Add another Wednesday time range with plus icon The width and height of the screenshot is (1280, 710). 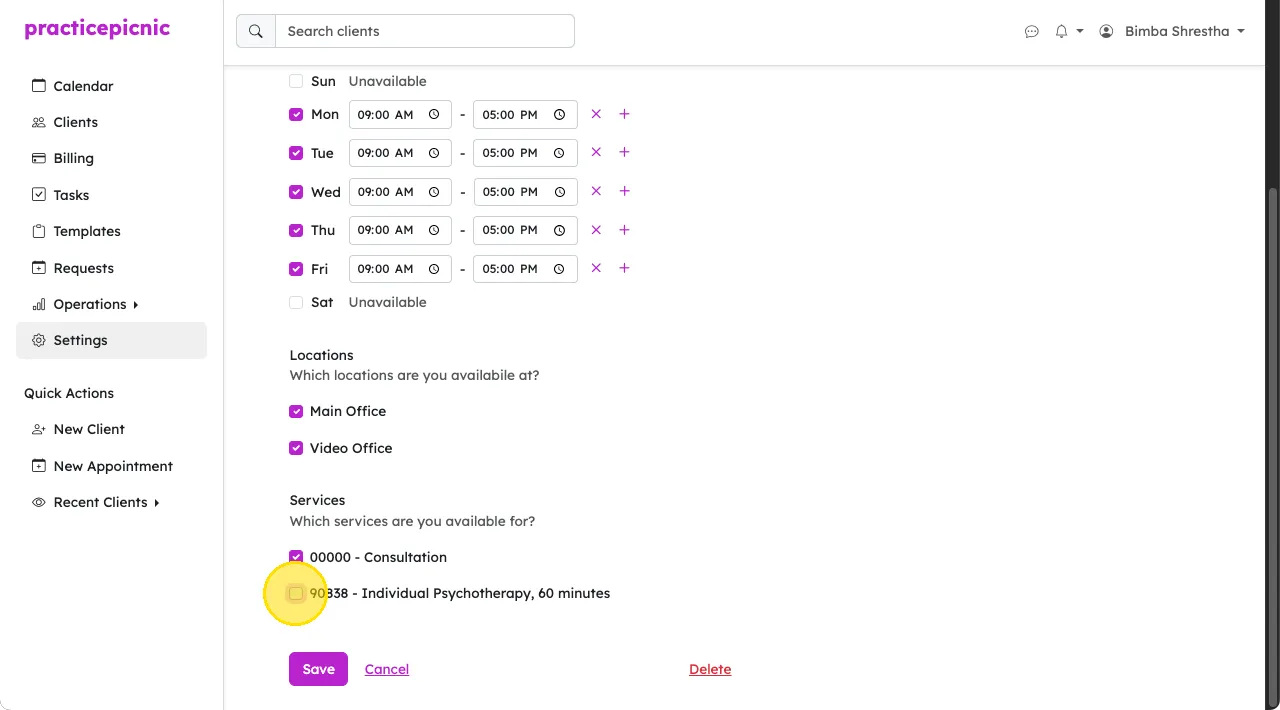coord(624,191)
